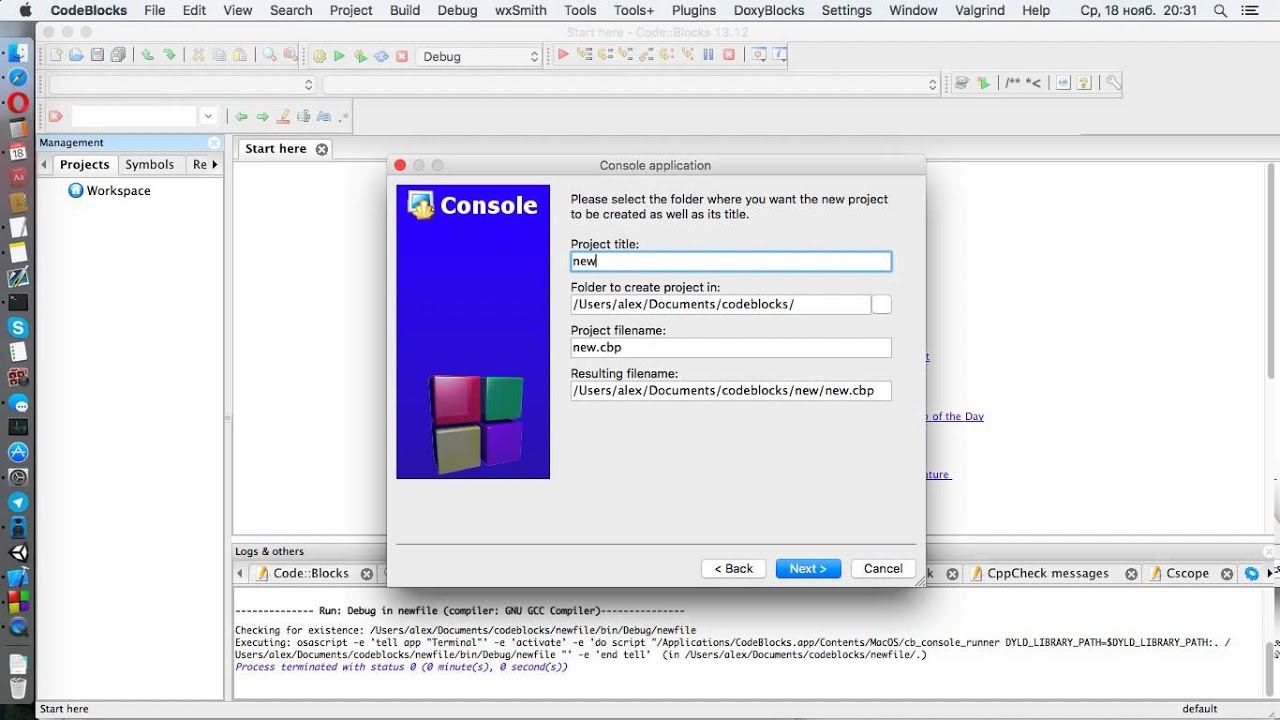The height and width of the screenshot is (720, 1280).
Task: Click the debugger Pause icon
Action: [708, 55]
